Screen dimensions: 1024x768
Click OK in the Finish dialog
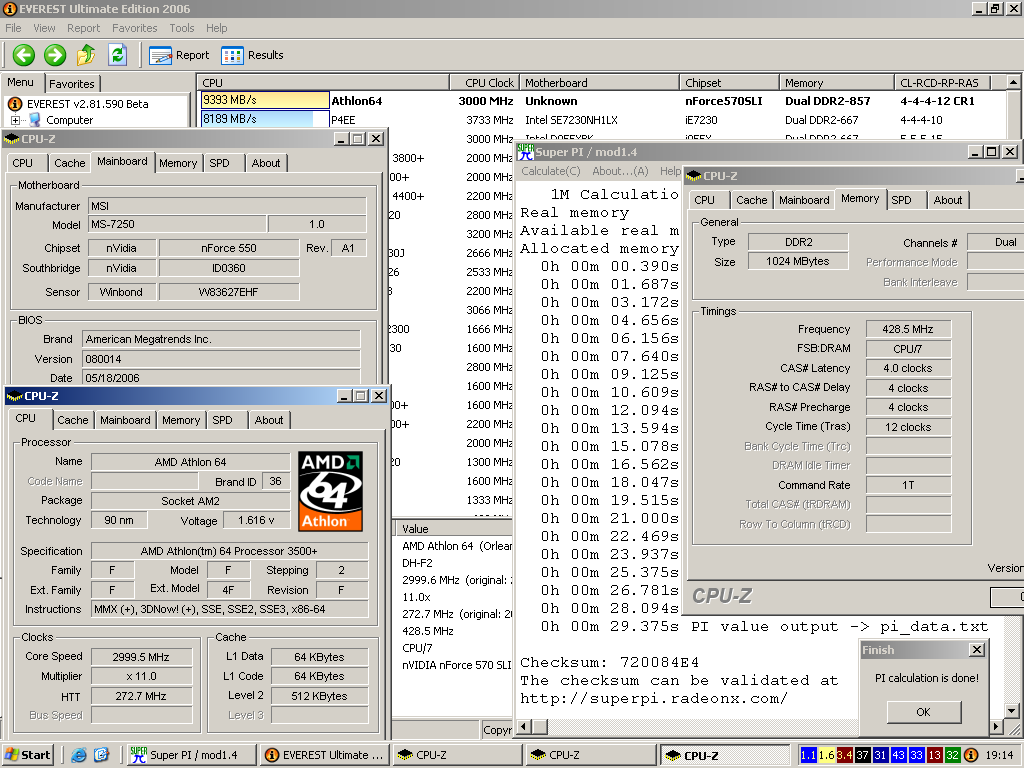(923, 712)
